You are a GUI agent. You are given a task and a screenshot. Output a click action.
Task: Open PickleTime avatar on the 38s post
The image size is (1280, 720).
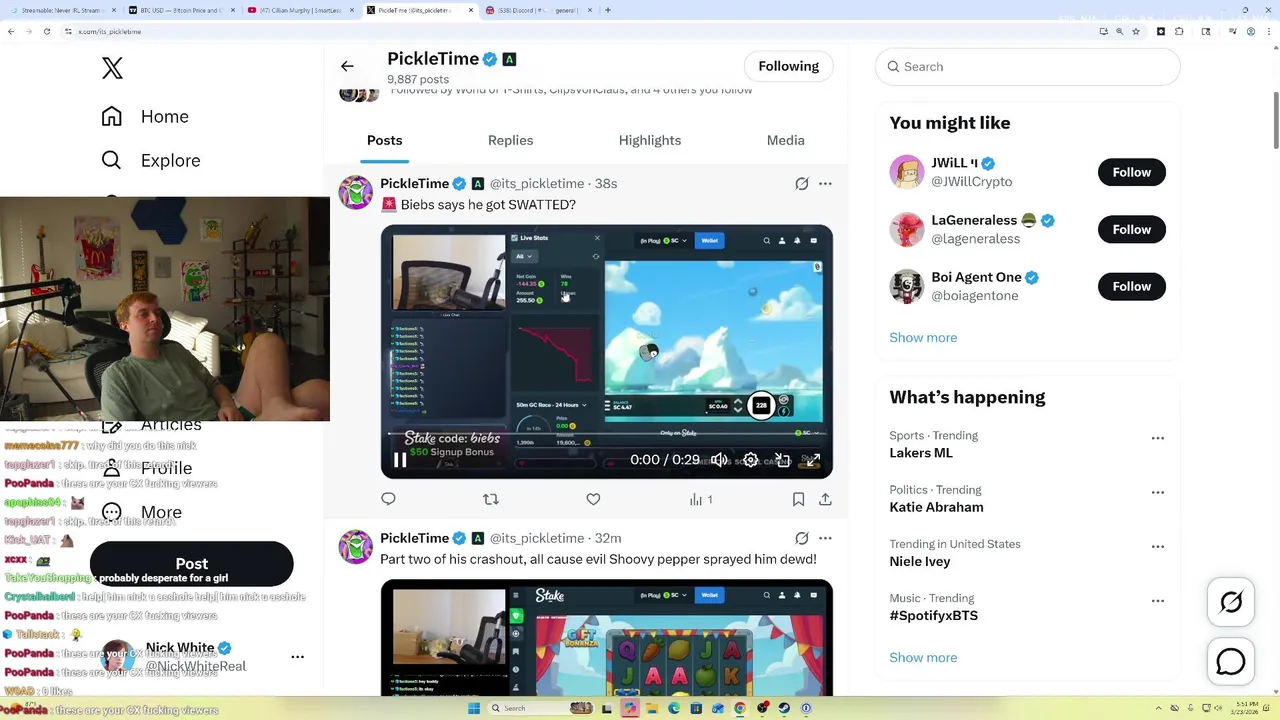(355, 192)
